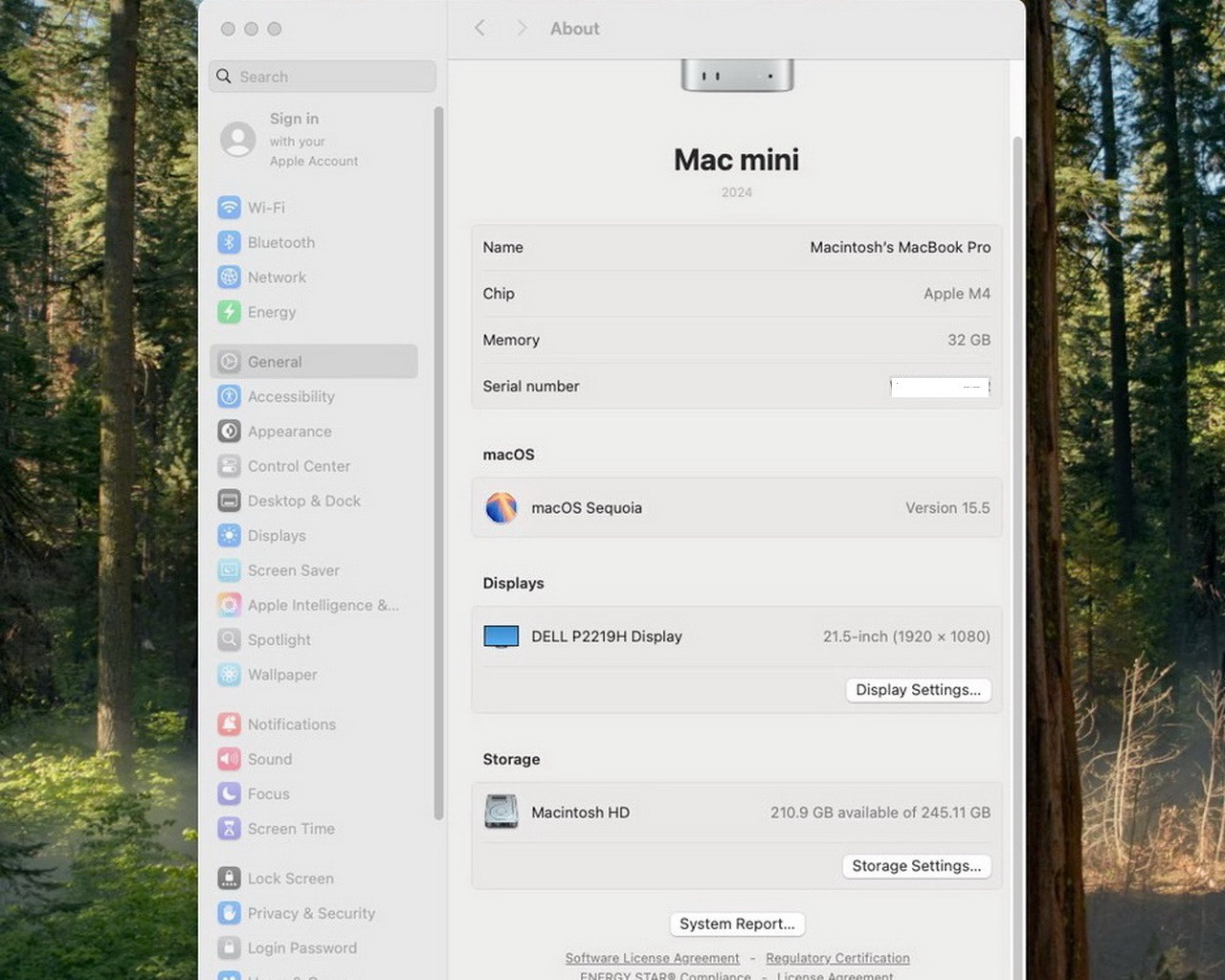1225x980 pixels.
Task: Click the sidebar Search field
Action: coord(323,77)
